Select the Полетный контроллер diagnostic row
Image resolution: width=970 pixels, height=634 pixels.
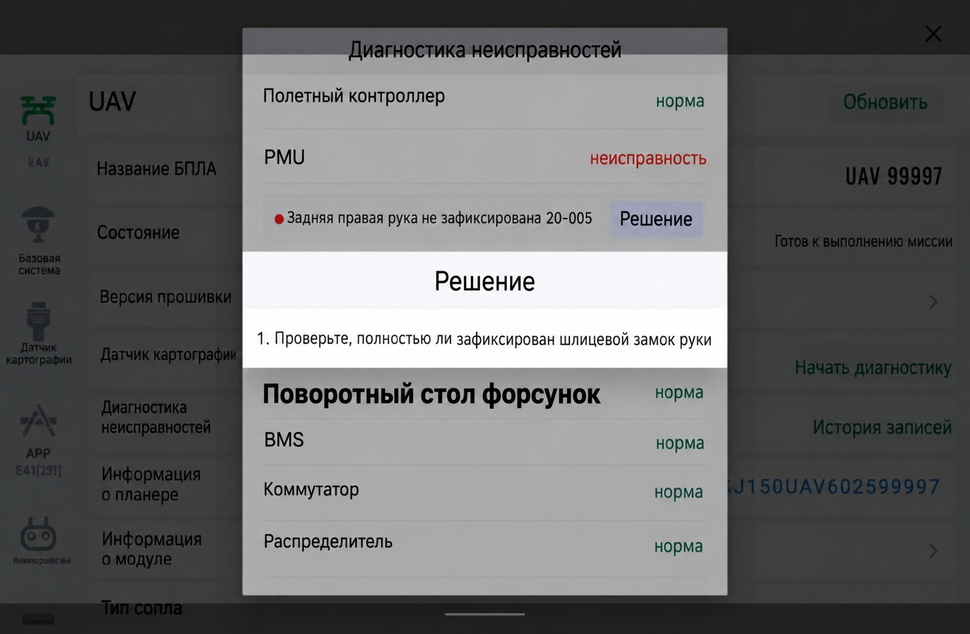484,100
